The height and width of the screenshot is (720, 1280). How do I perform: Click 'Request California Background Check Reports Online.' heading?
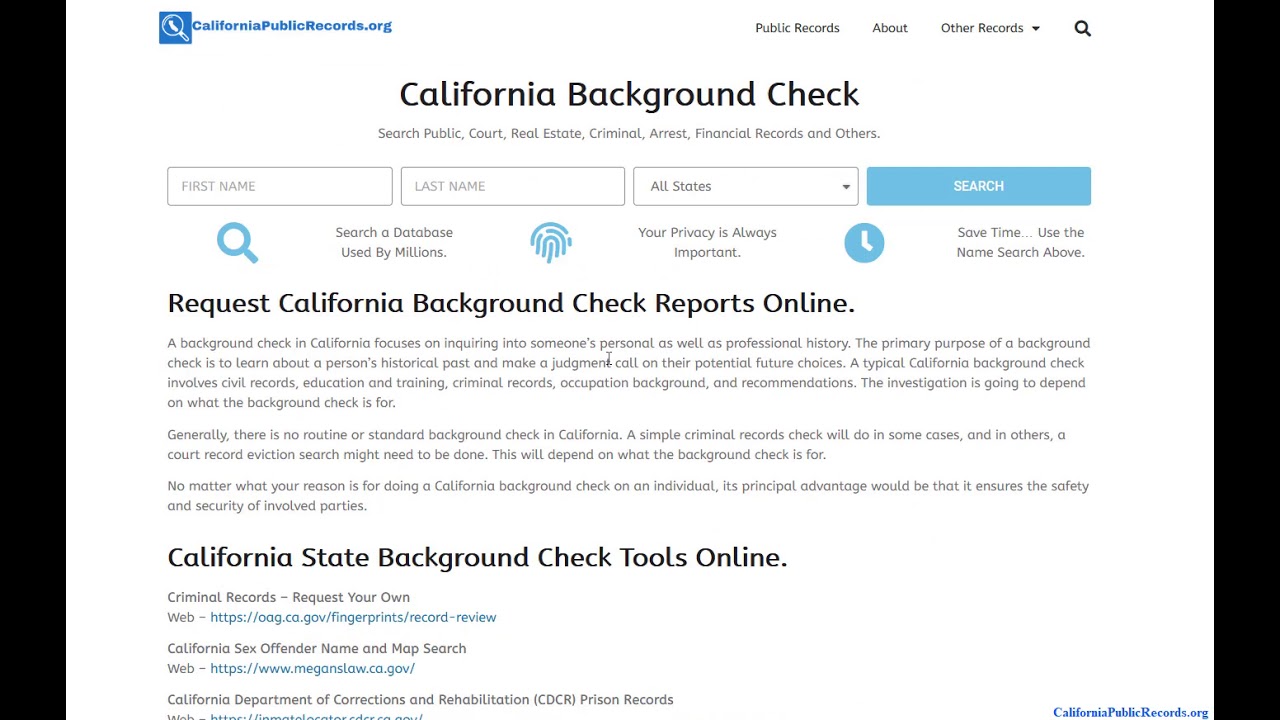511,303
